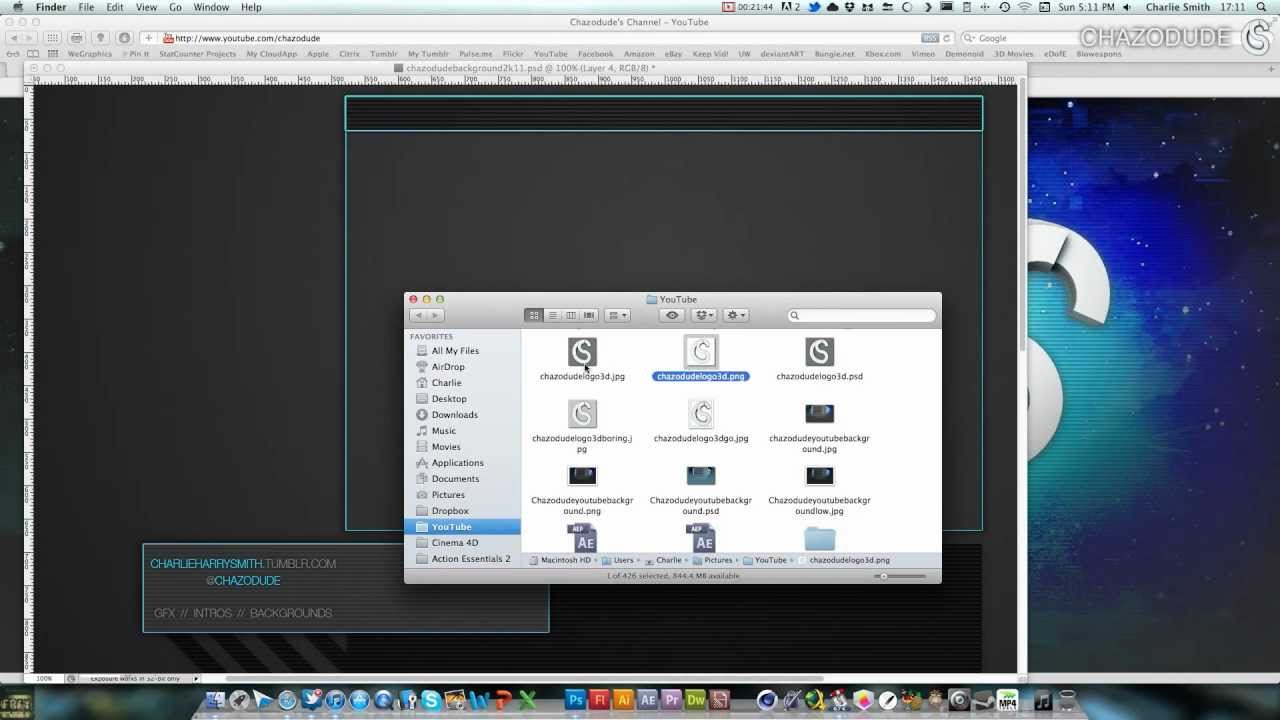
Task: Select Applications in Finder sidebar
Action: [x=457, y=463]
